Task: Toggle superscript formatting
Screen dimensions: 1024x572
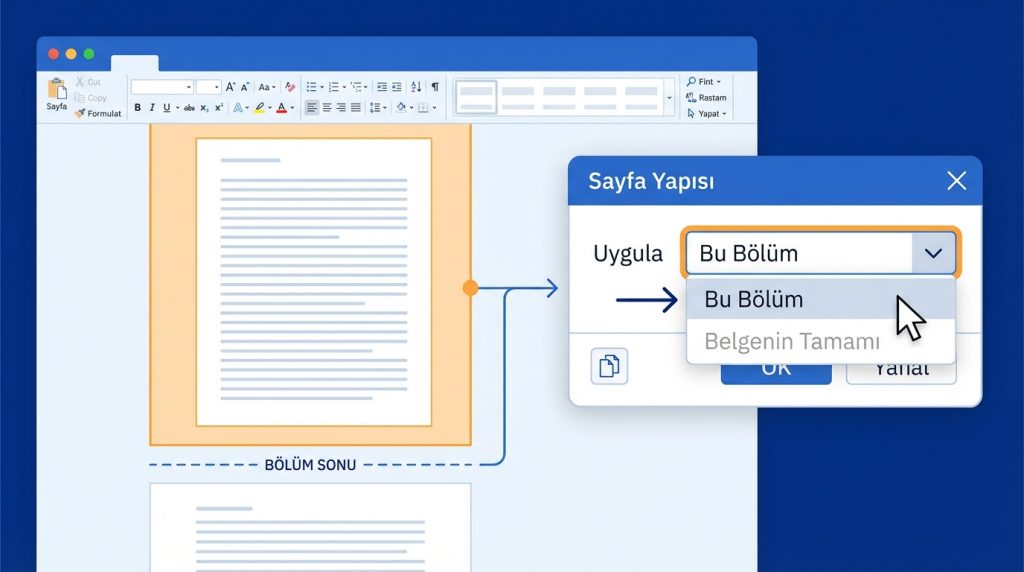Action: [x=219, y=107]
